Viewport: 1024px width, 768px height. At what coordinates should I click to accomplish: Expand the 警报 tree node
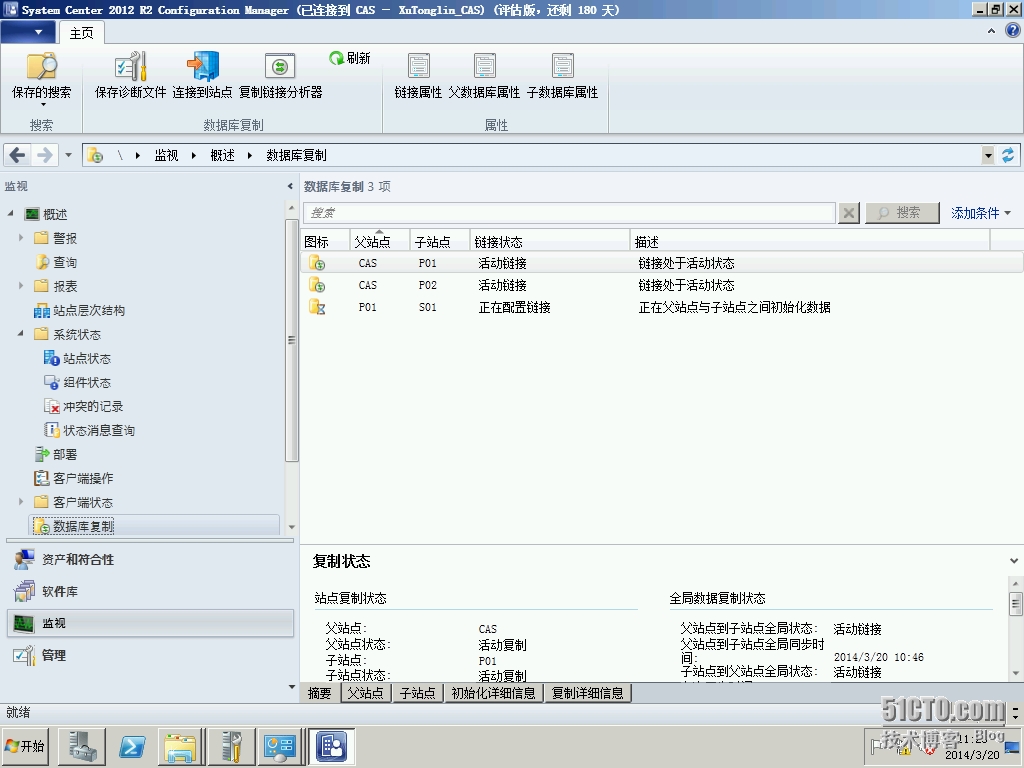tap(20, 238)
